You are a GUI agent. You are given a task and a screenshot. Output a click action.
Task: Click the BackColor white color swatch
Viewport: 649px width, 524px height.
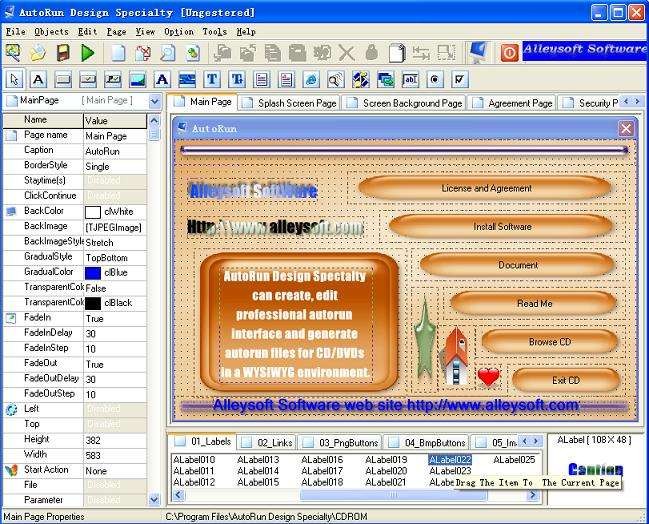click(x=93, y=212)
